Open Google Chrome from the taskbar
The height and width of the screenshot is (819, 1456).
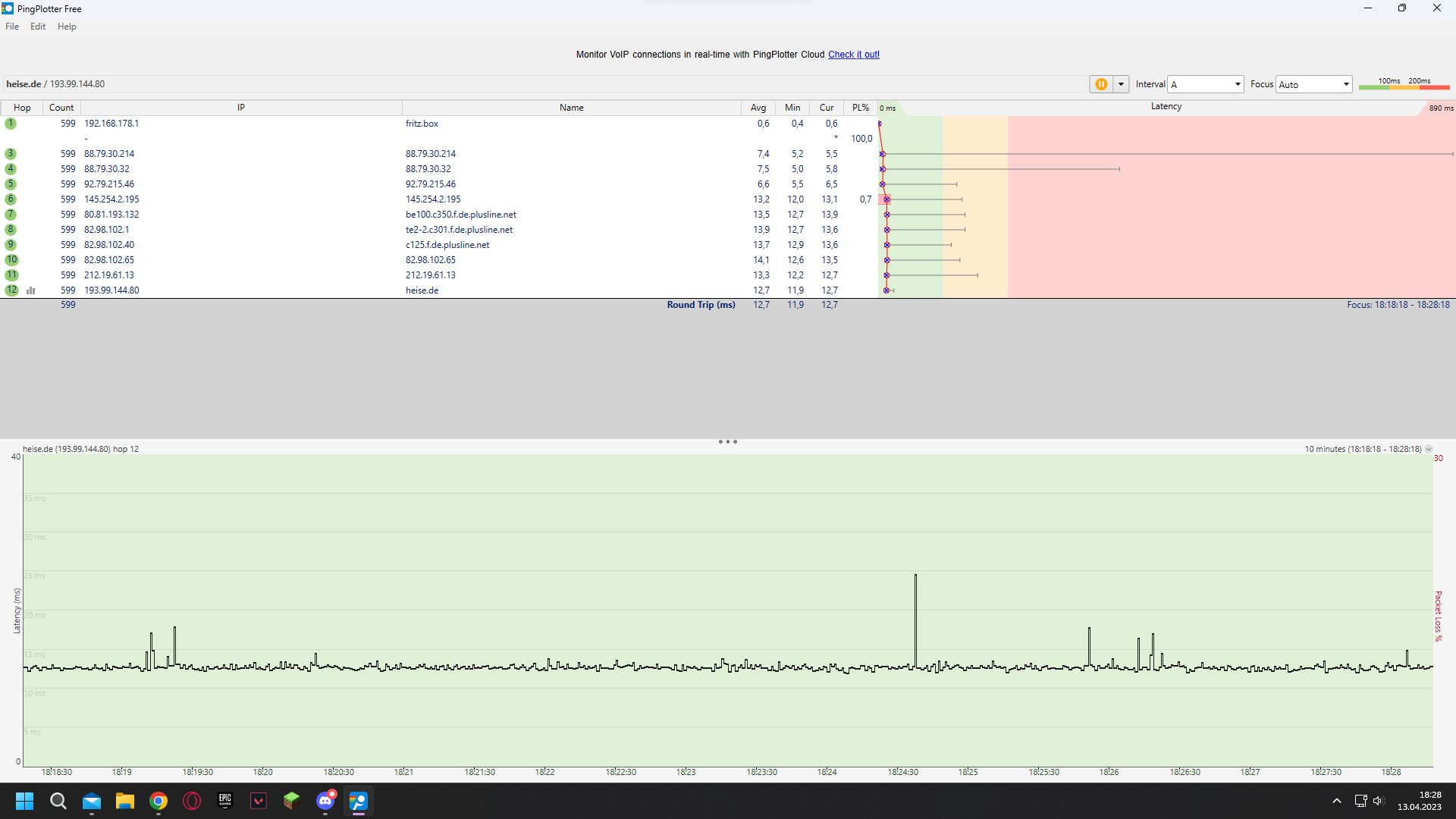[158, 801]
